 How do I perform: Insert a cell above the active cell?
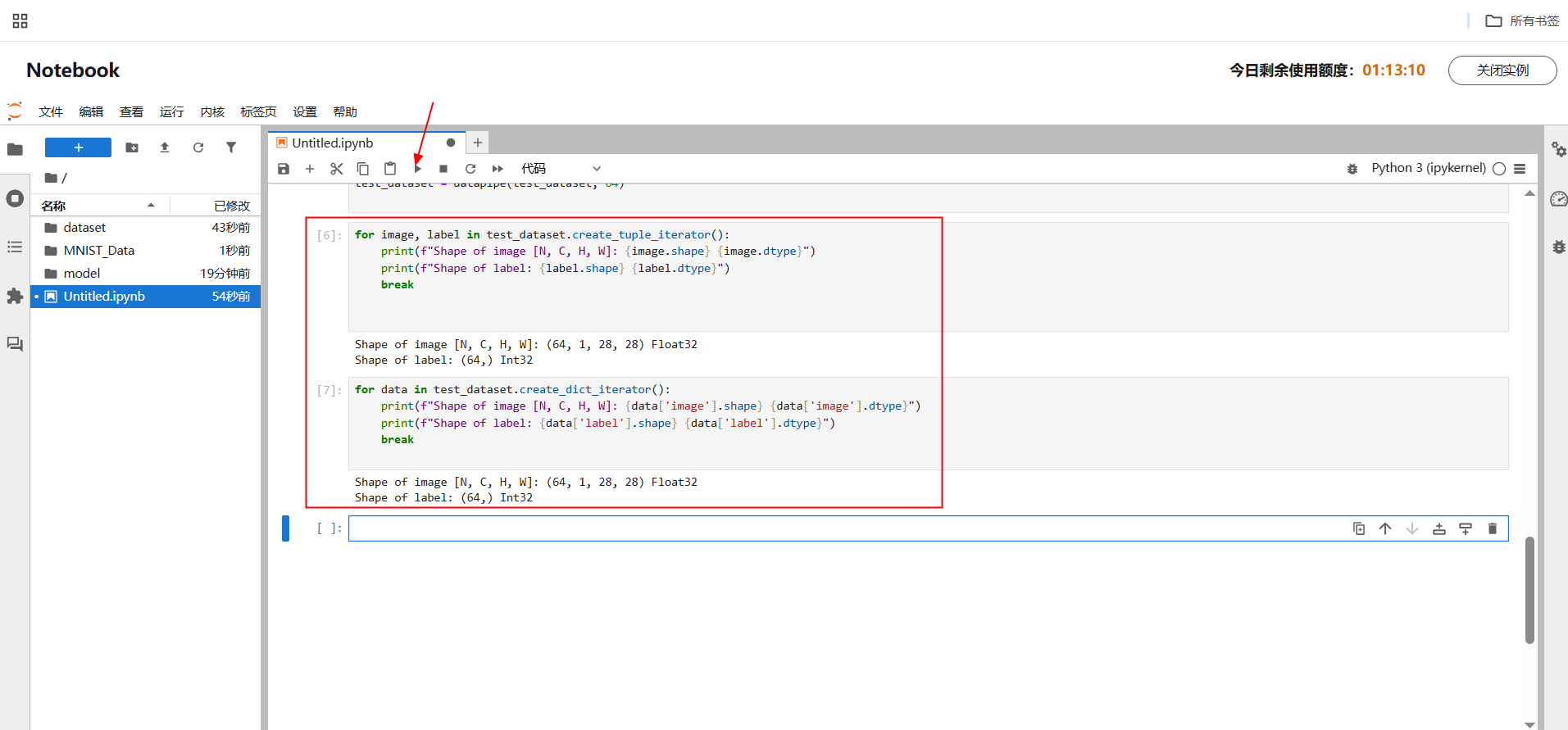click(1439, 528)
